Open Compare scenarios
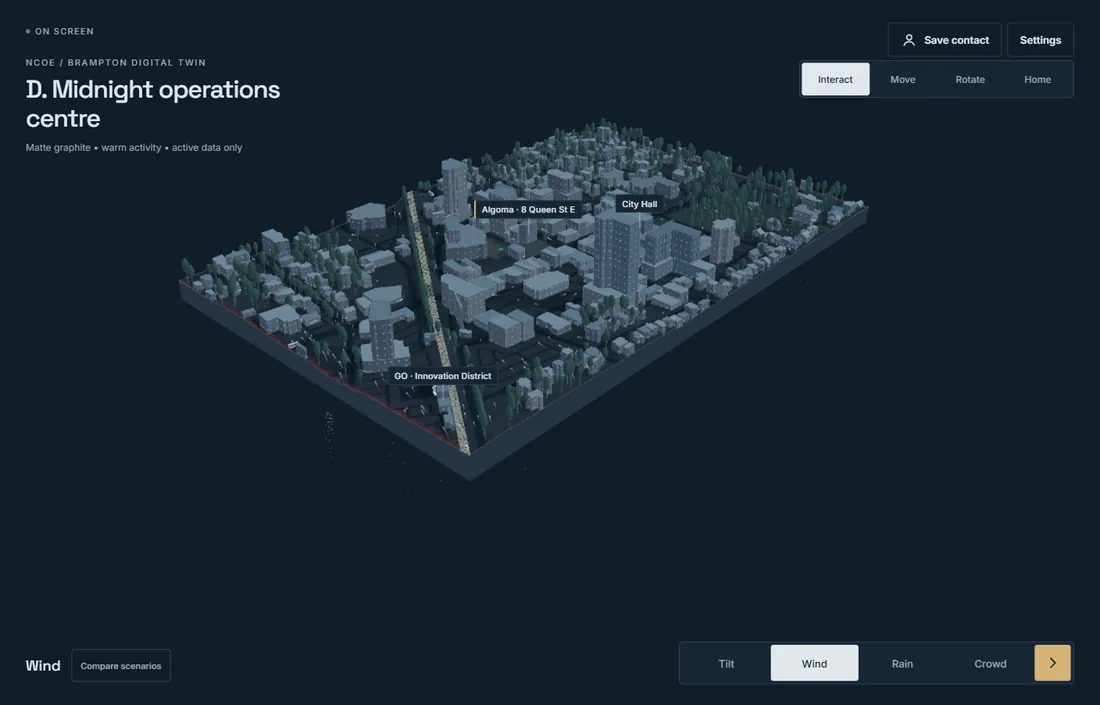This screenshot has width=1100, height=705. pyautogui.click(x=121, y=666)
